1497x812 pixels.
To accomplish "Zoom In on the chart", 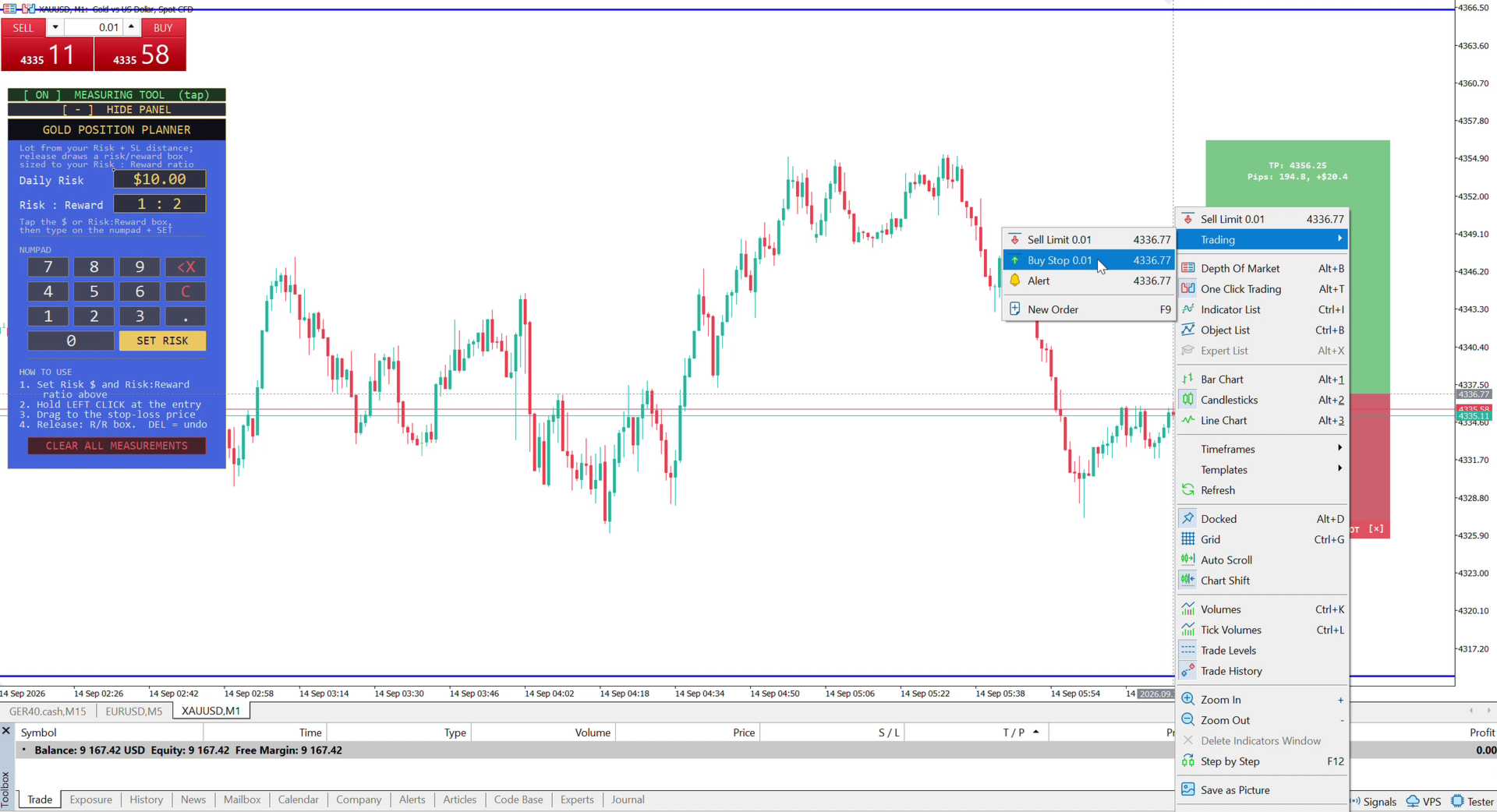I will (1262, 700).
